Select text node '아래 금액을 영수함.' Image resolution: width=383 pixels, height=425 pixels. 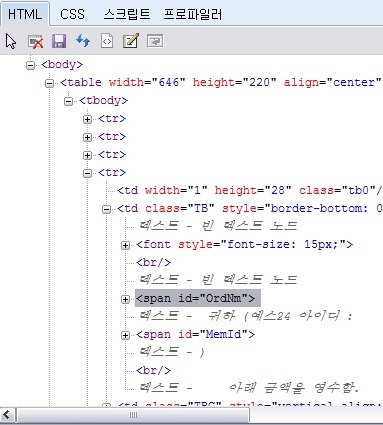tap(249, 388)
